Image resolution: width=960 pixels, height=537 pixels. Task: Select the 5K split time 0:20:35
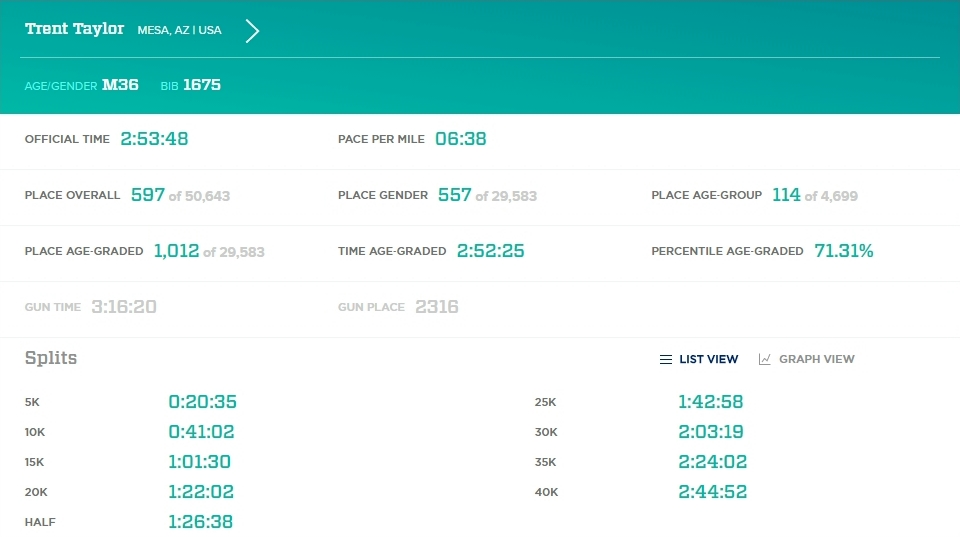point(202,402)
